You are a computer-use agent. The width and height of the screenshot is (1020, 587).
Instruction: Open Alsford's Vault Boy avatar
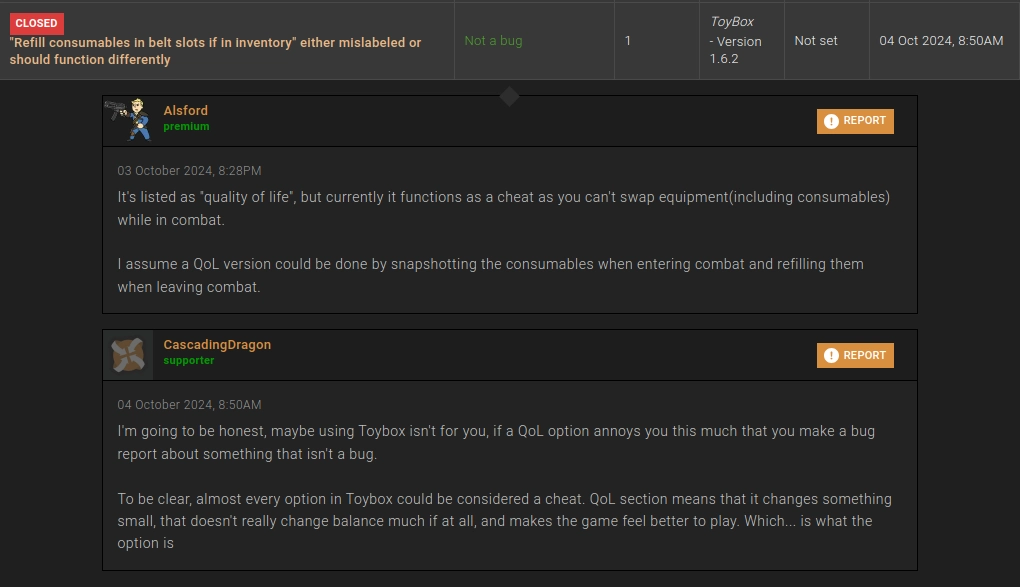click(128, 120)
